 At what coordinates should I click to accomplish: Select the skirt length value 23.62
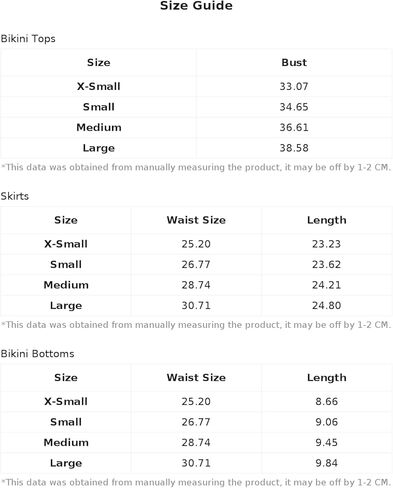pos(326,265)
